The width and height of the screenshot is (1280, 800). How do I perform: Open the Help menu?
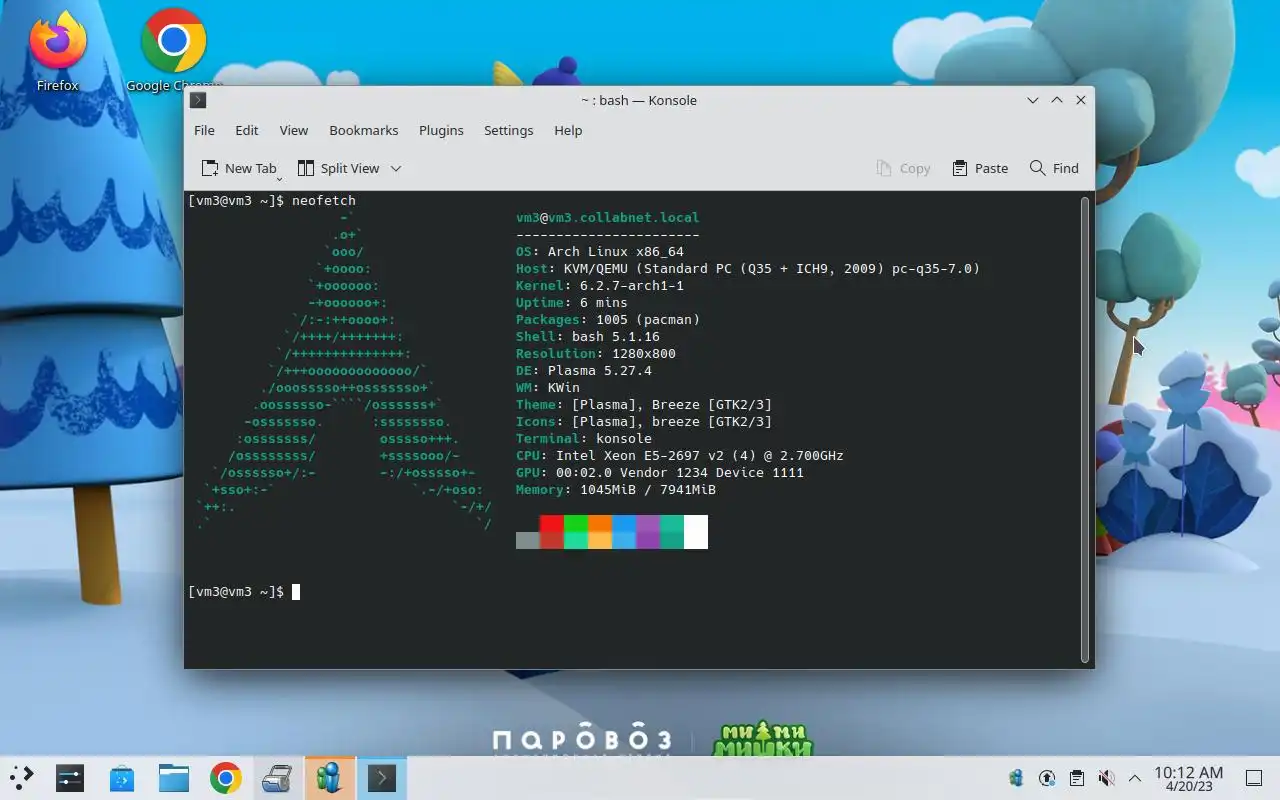pos(568,130)
